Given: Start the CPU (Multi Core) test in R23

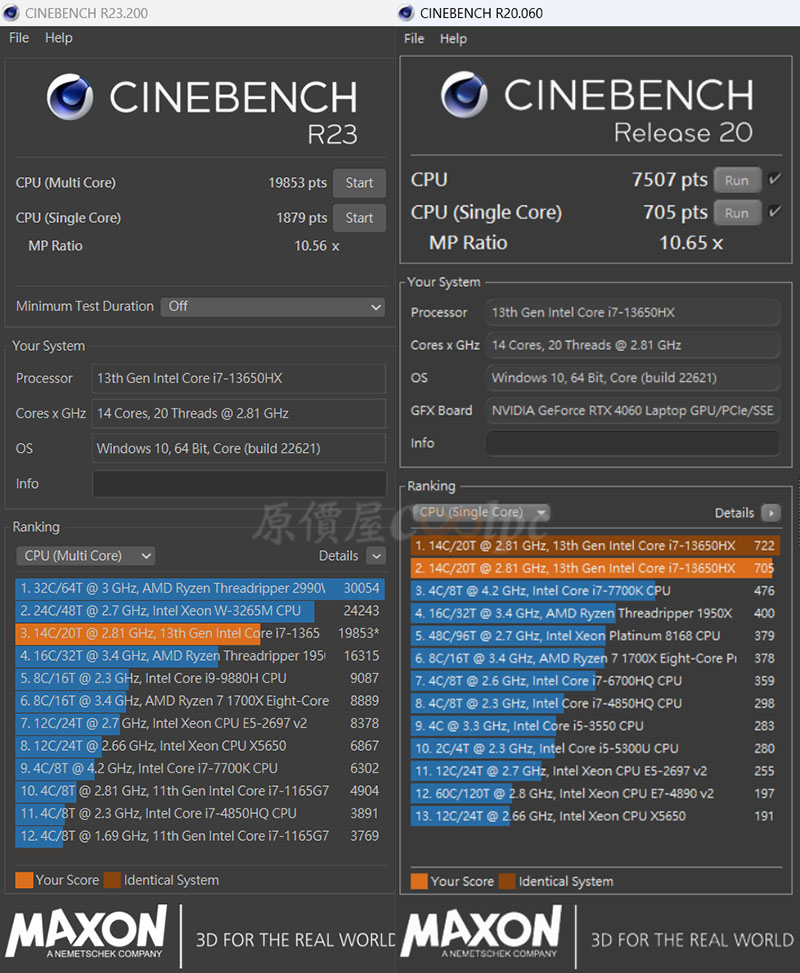Looking at the screenshot, I should coord(359,183).
